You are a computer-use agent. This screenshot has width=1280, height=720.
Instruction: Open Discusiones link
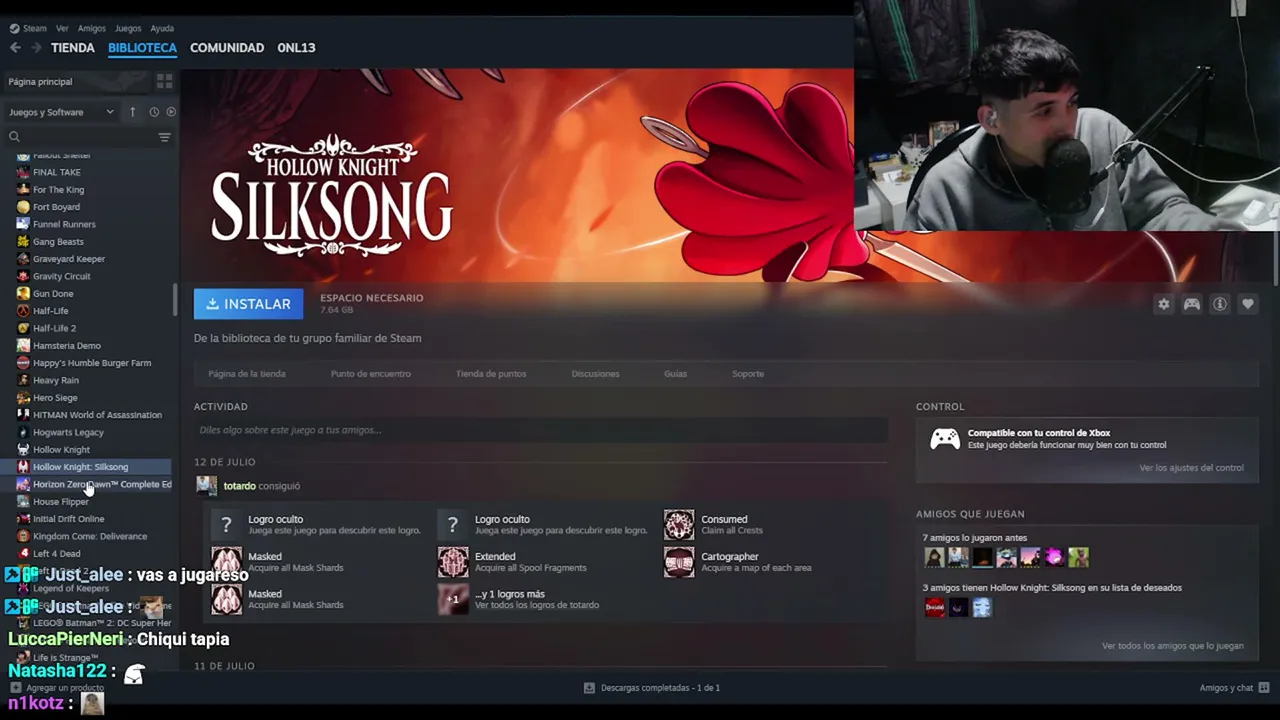(595, 374)
